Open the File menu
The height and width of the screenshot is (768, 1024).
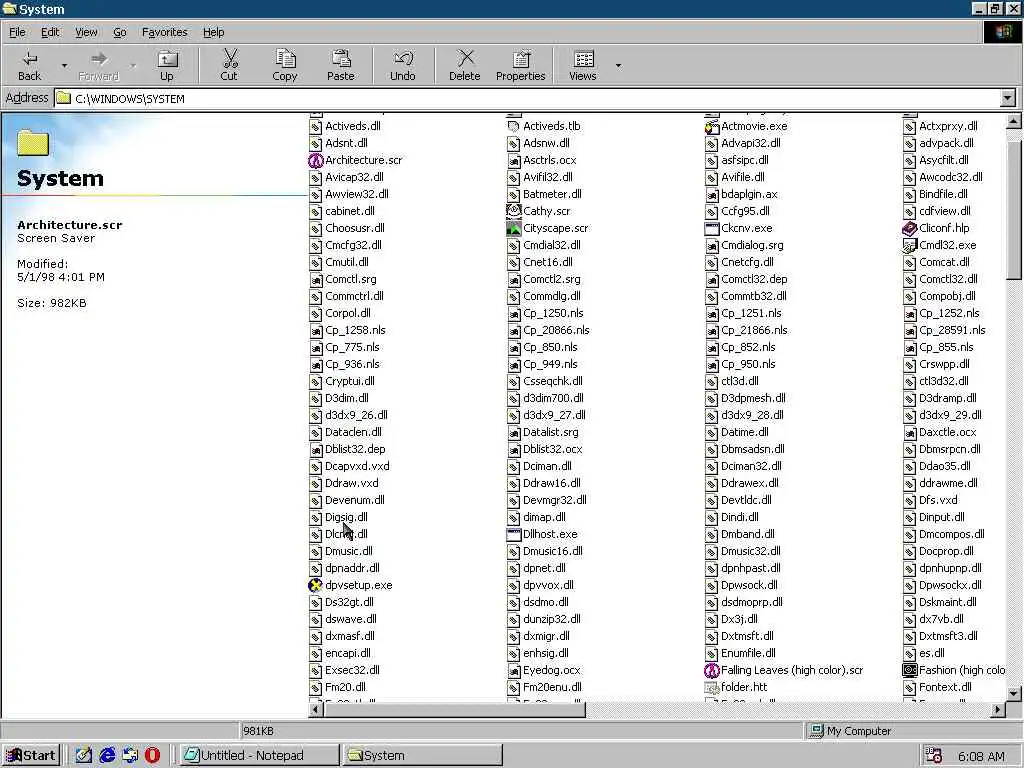pyautogui.click(x=17, y=32)
